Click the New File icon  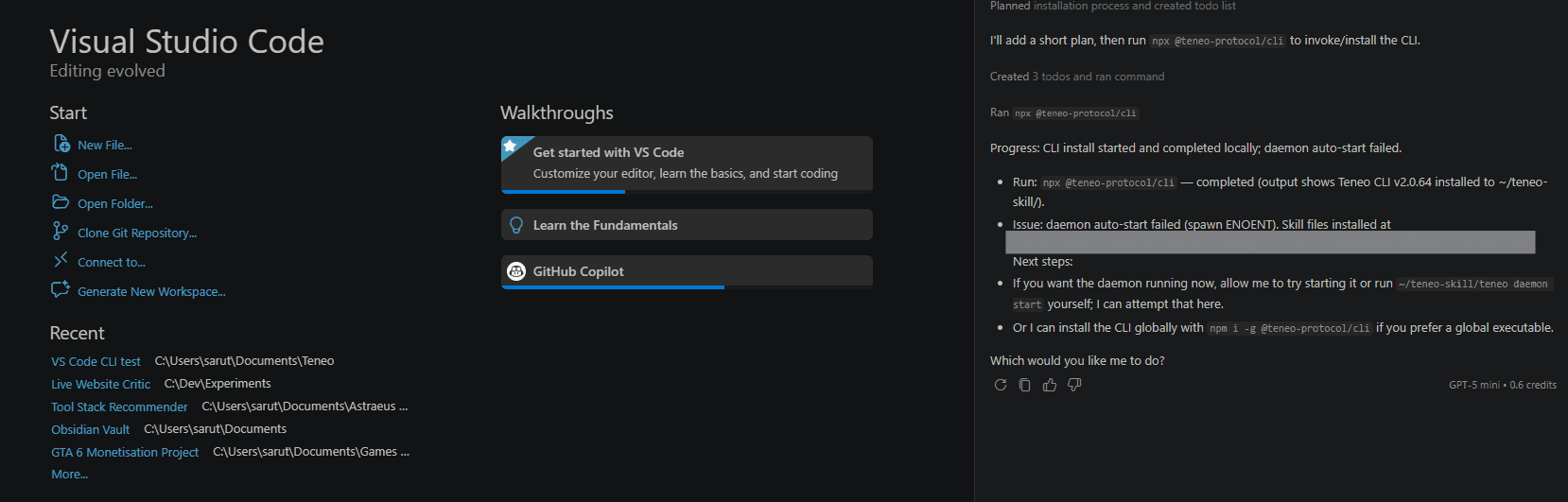(x=61, y=144)
